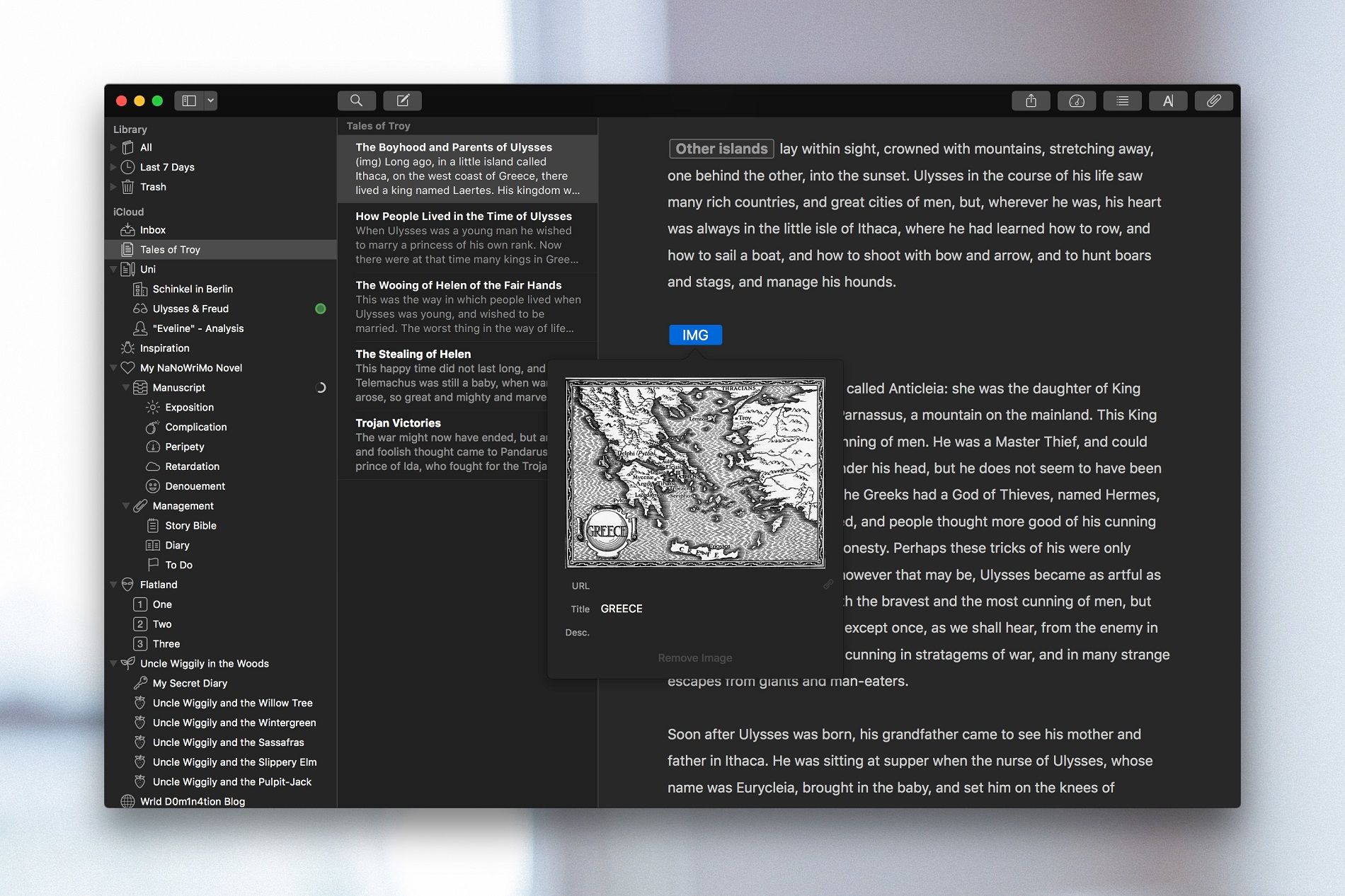Open the typography font settings icon
The height and width of the screenshot is (896, 1345).
point(1167,101)
